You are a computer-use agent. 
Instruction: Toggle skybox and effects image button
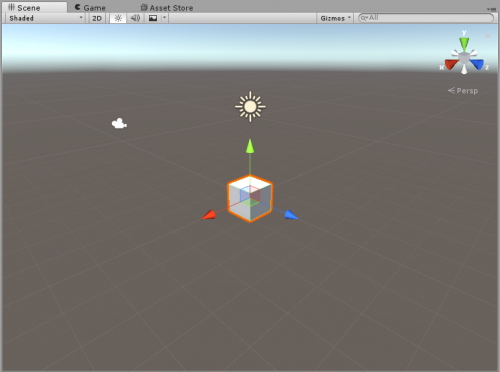[x=153, y=18]
